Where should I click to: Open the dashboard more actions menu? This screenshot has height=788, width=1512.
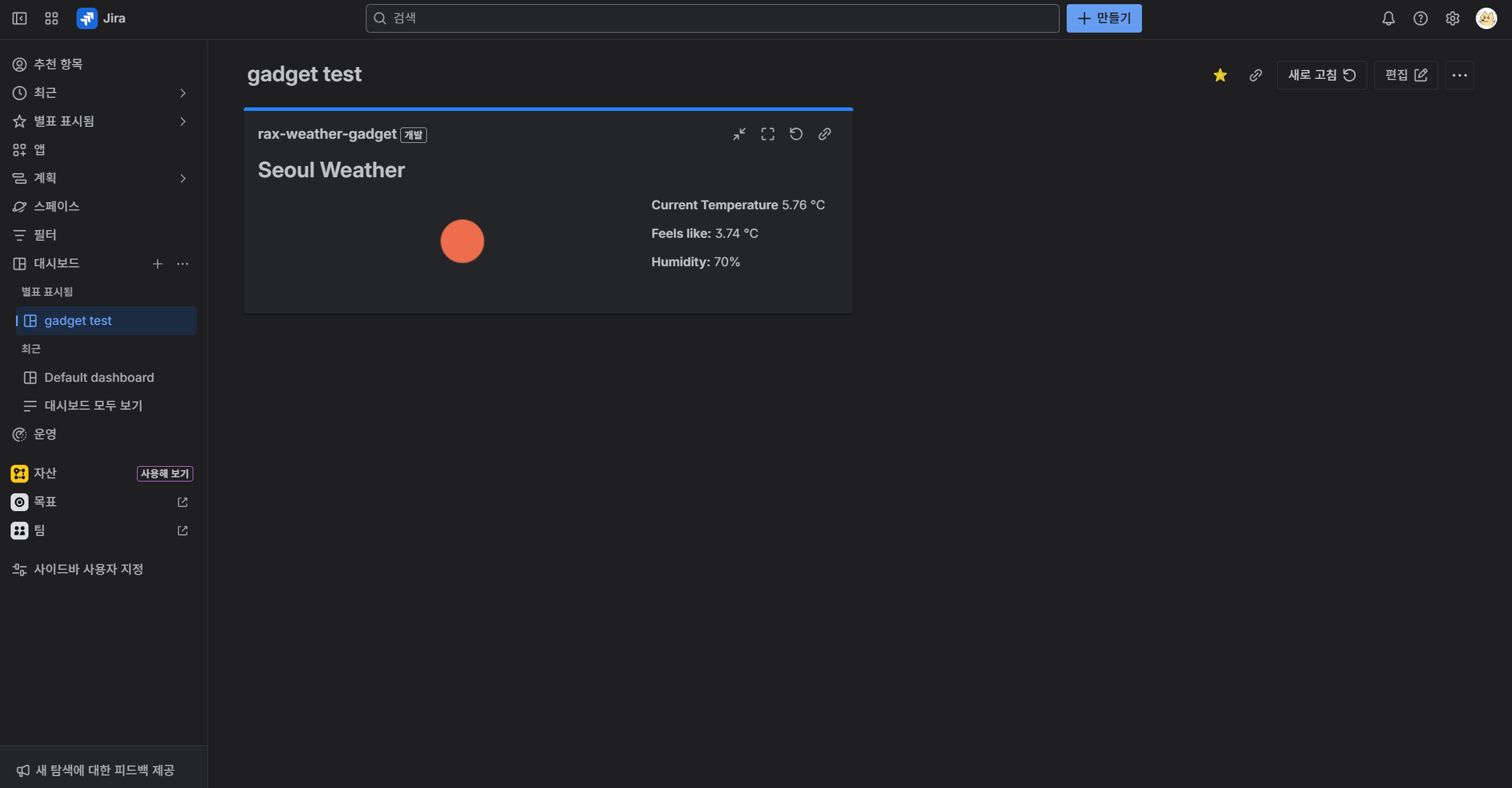point(1459,75)
